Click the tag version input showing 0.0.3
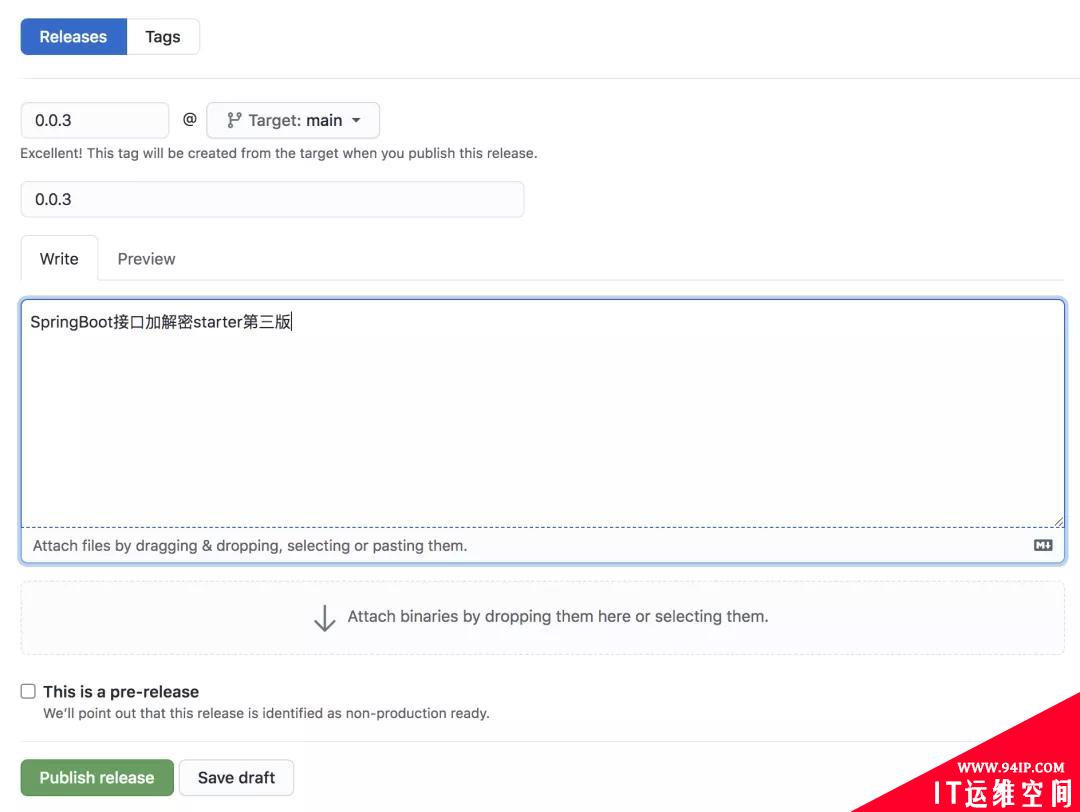 (94, 121)
